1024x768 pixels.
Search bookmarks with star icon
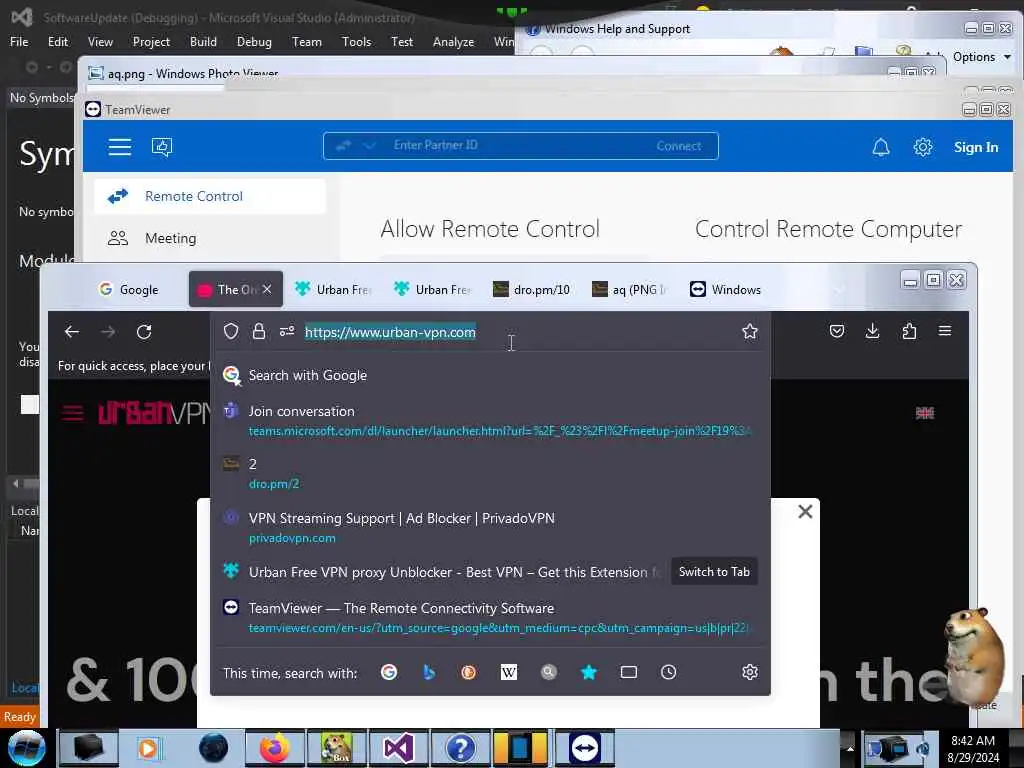point(588,672)
